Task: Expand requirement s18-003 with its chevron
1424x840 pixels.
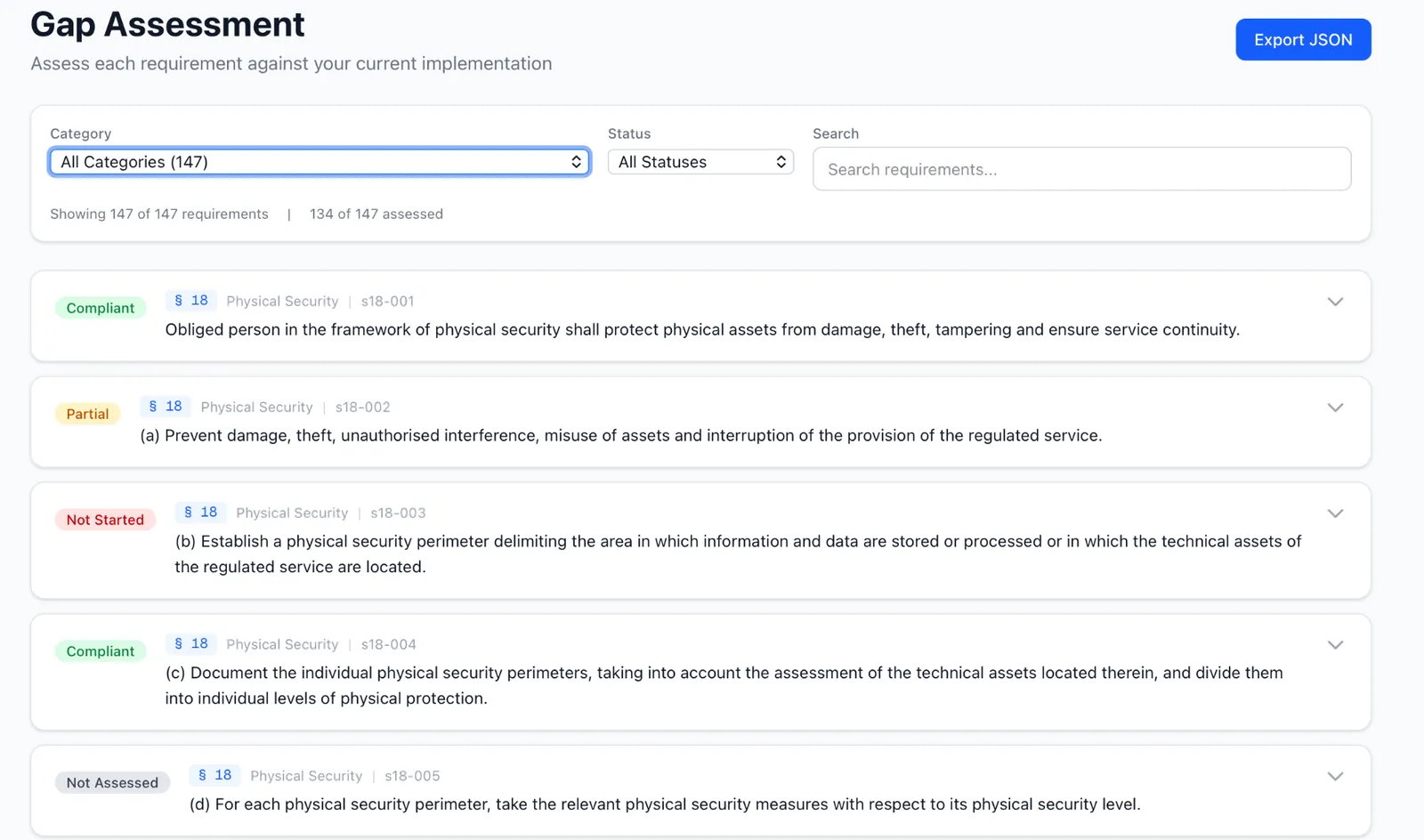Action: [x=1335, y=513]
